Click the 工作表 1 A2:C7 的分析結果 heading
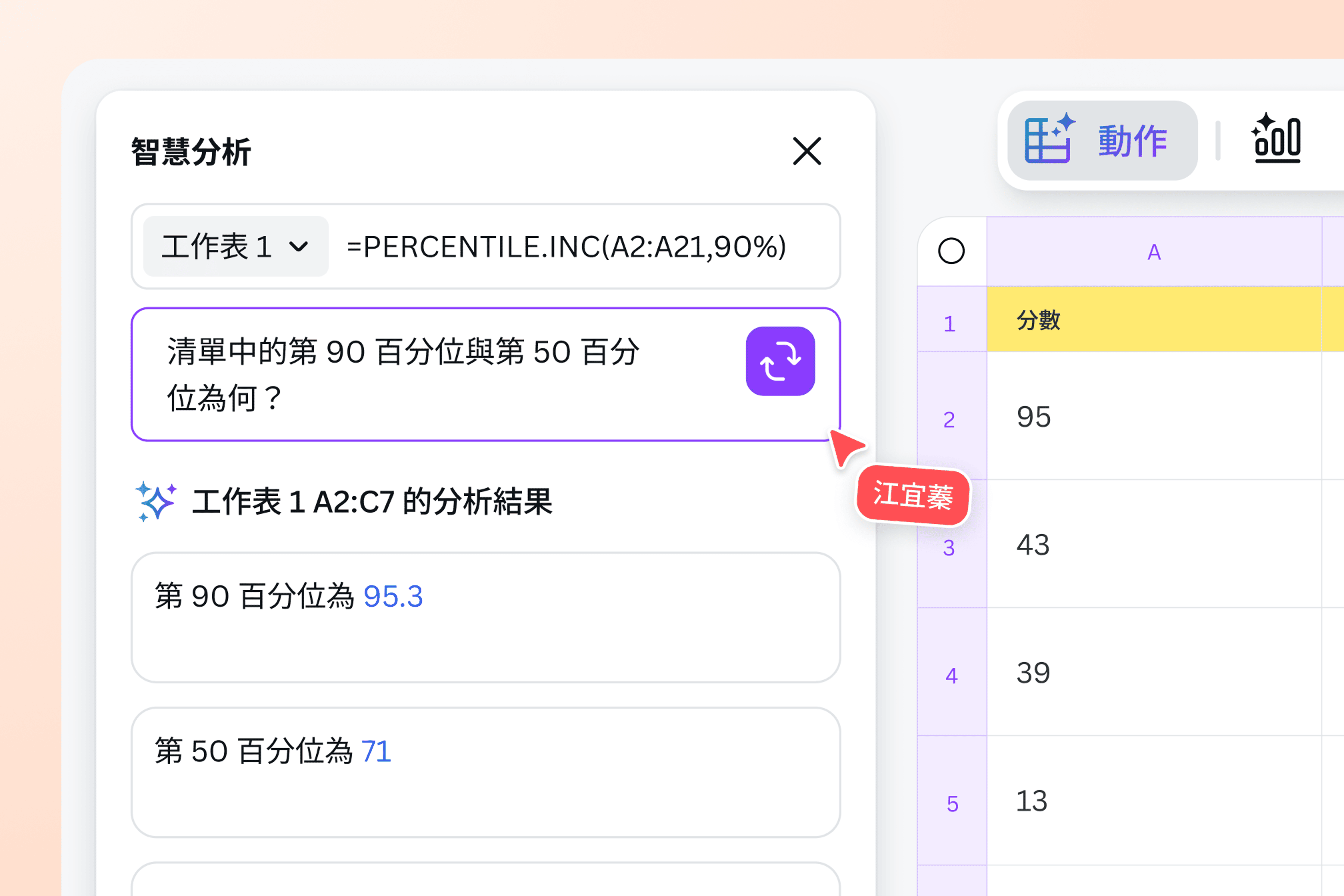Screen dimensions: 1344x896 click(372, 502)
